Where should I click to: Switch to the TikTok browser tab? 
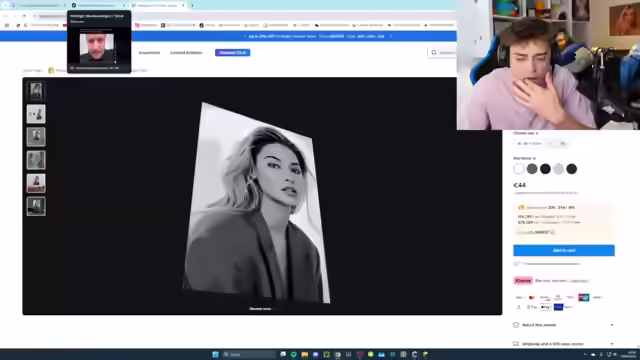tap(98, 5)
